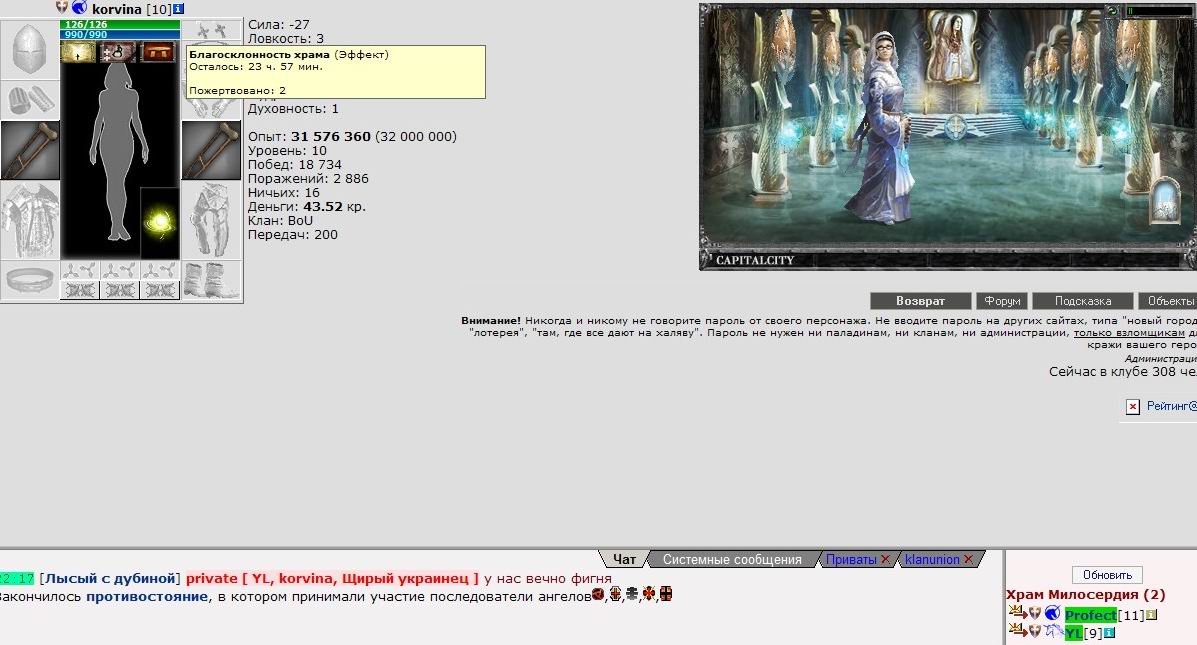Close the klanunion chat tab
The height and width of the screenshot is (645, 1197).
(x=969, y=560)
